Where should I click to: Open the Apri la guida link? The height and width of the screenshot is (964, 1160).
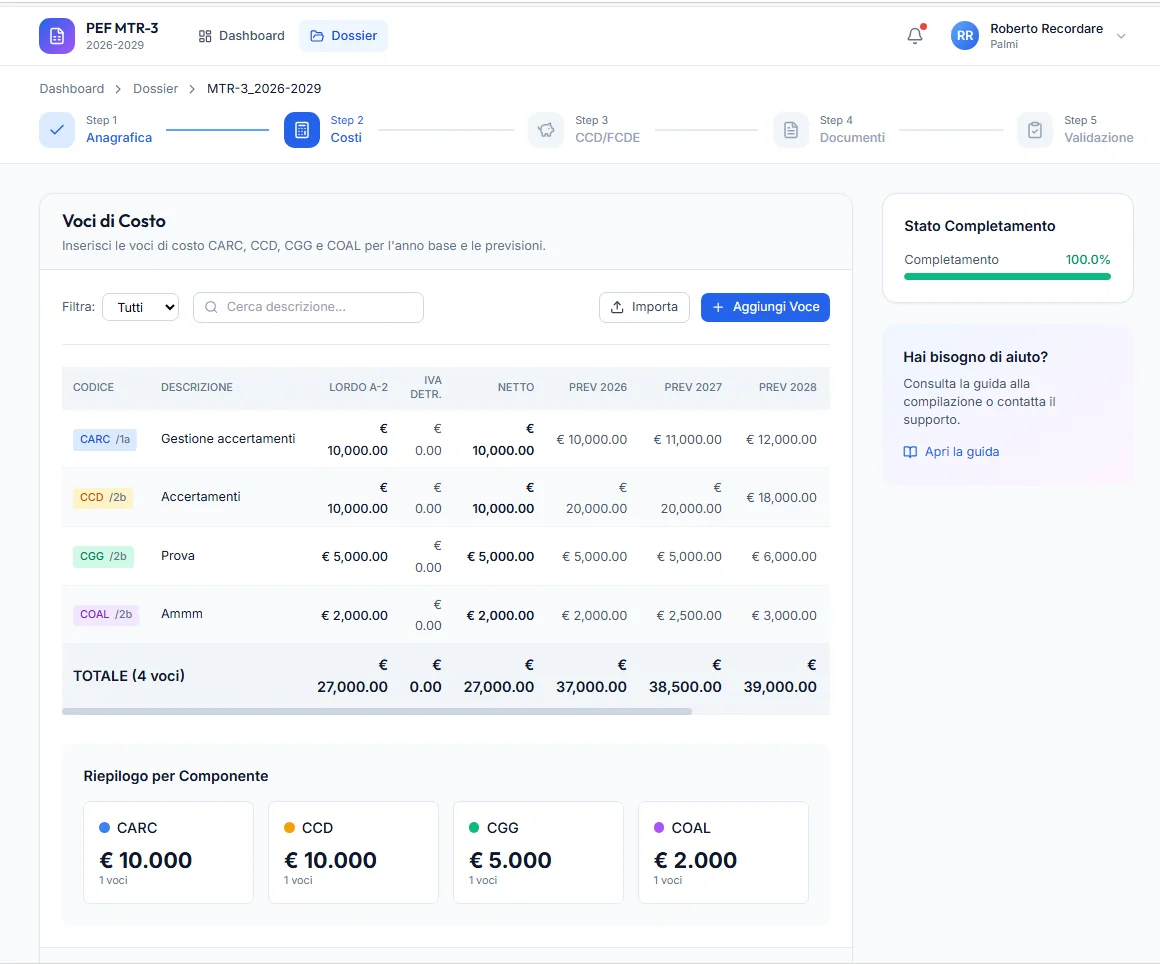coord(962,452)
